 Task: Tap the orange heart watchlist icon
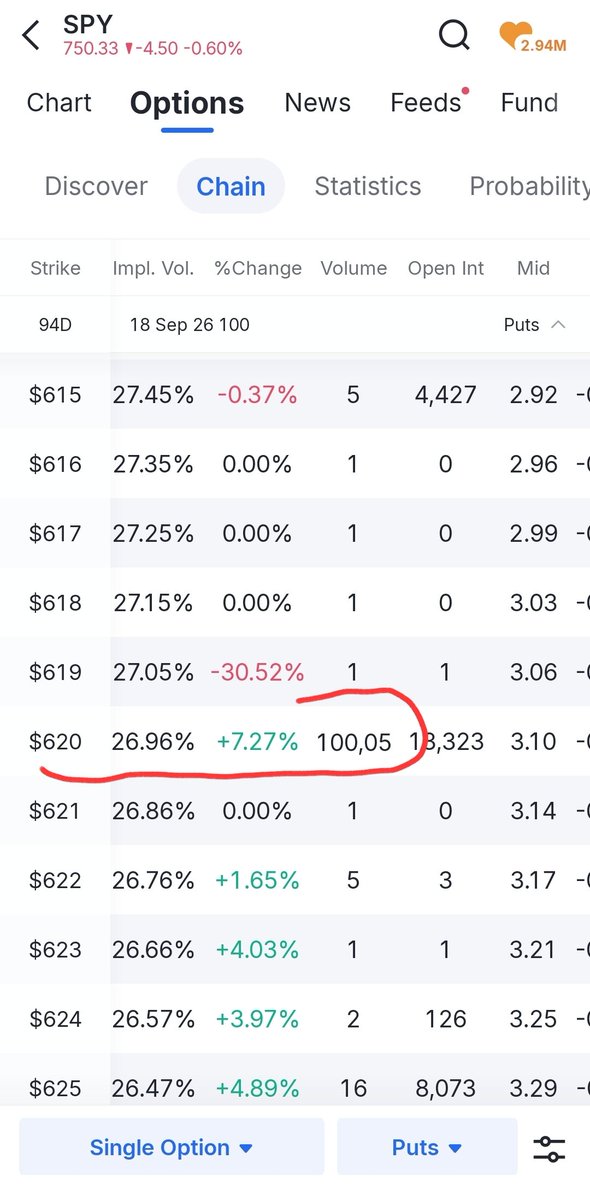coord(516,35)
